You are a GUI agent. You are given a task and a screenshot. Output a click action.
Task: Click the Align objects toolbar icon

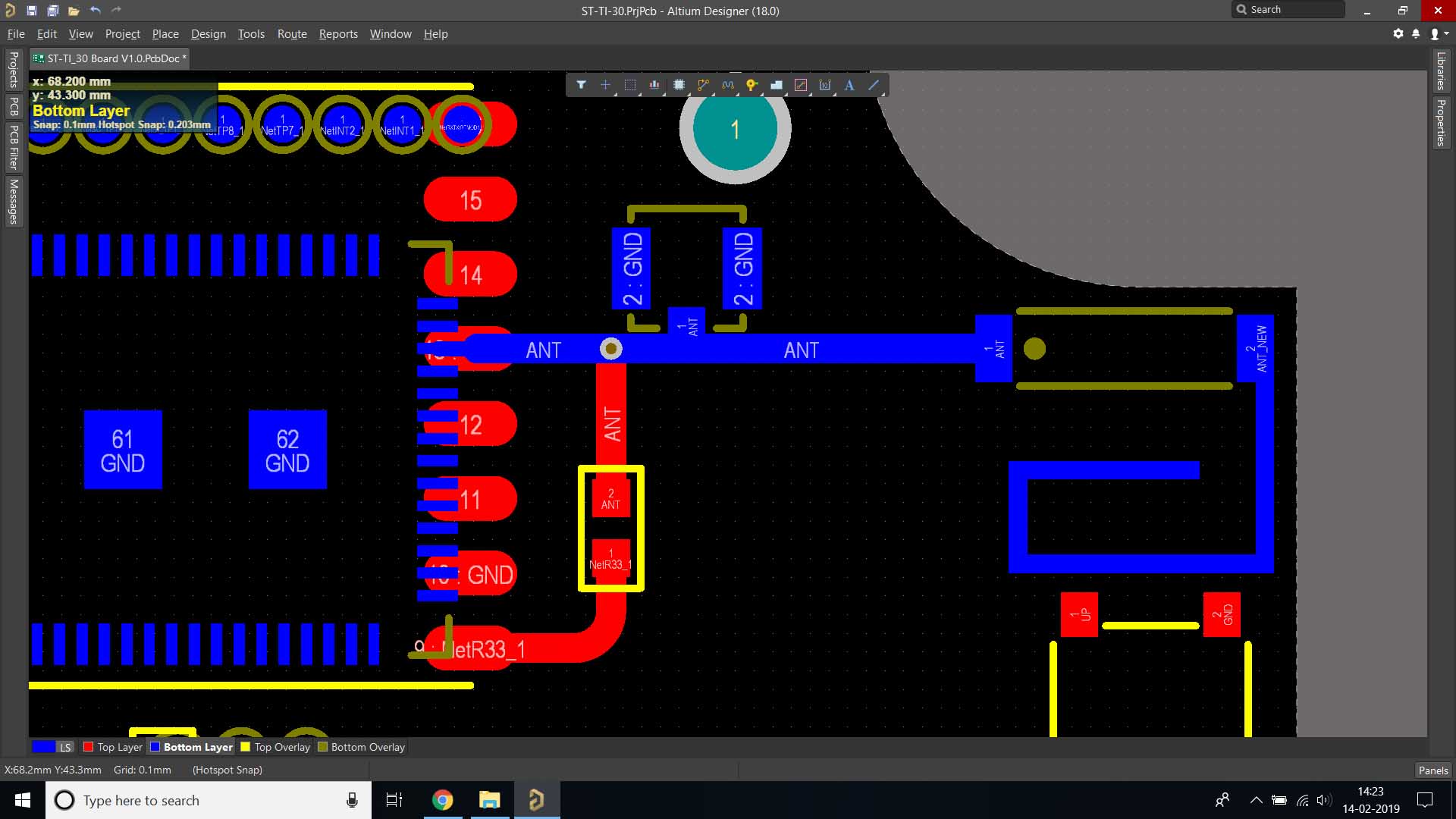coord(654,85)
